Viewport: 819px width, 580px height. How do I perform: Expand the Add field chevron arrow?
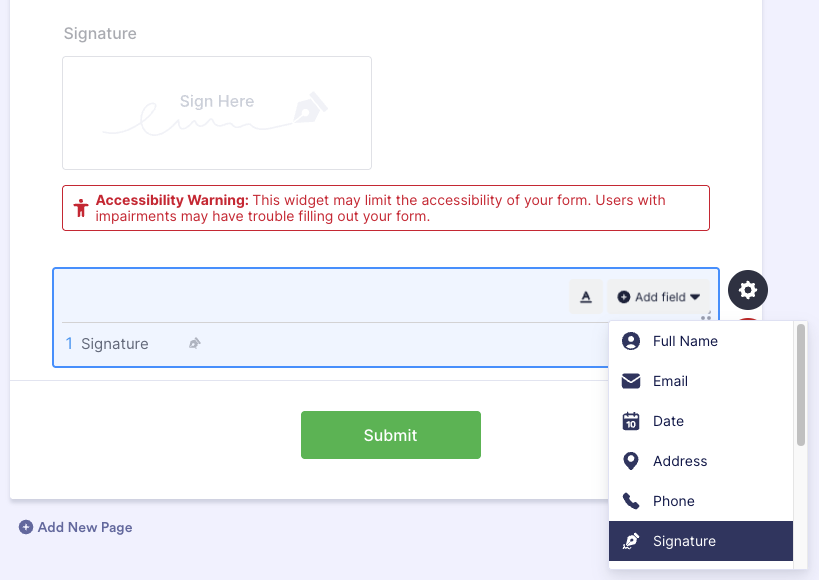tap(694, 296)
